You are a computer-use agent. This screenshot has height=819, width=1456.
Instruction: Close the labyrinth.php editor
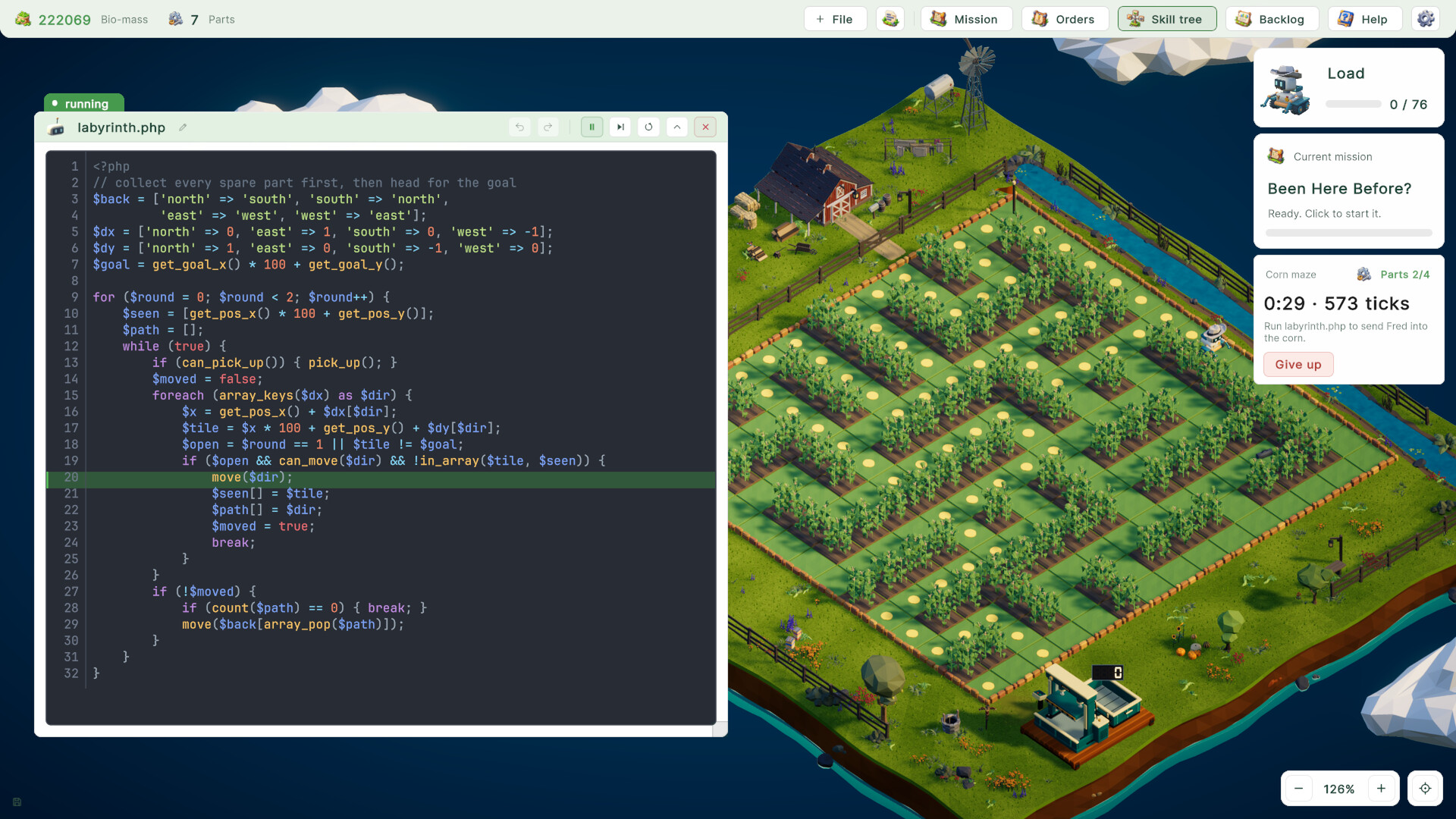705,127
